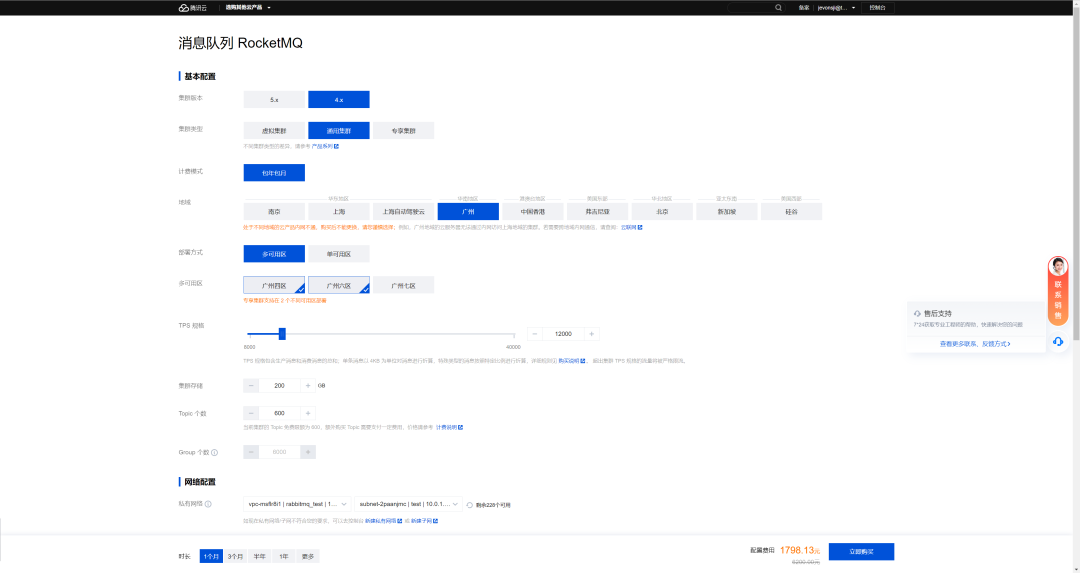This screenshot has height=573, width=1080.
Task: Click the 备案 link in top bar
Action: coord(804,8)
